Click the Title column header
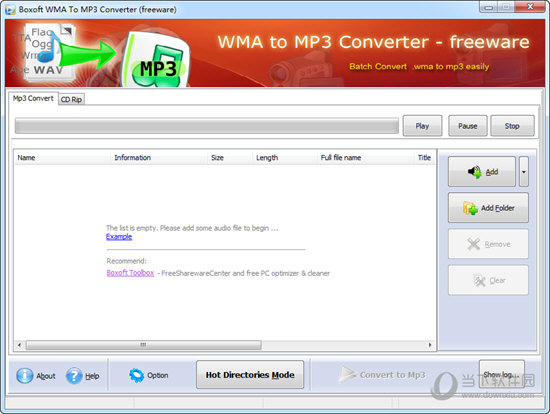This screenshot has height=414, width=550. [425, 158]
